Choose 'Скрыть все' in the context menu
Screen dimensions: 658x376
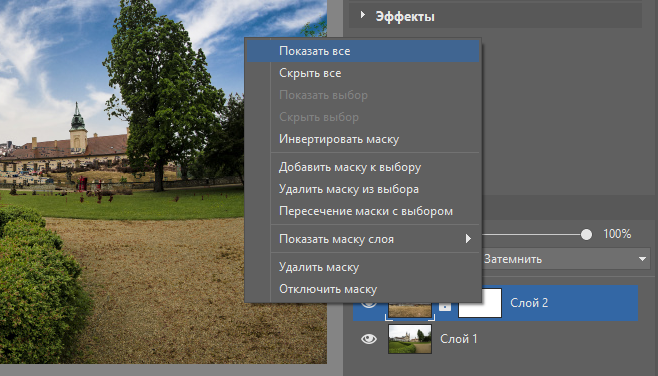click(363, 73)
